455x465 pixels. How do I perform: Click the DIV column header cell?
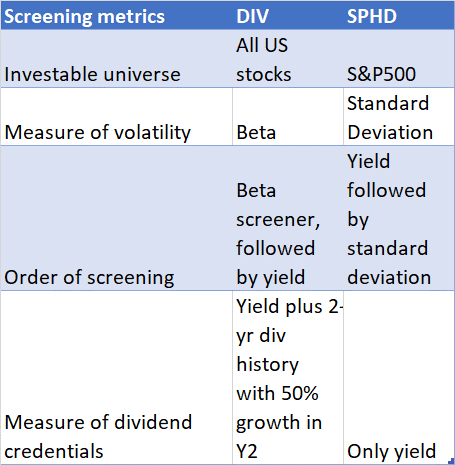[x=288, y=16]
